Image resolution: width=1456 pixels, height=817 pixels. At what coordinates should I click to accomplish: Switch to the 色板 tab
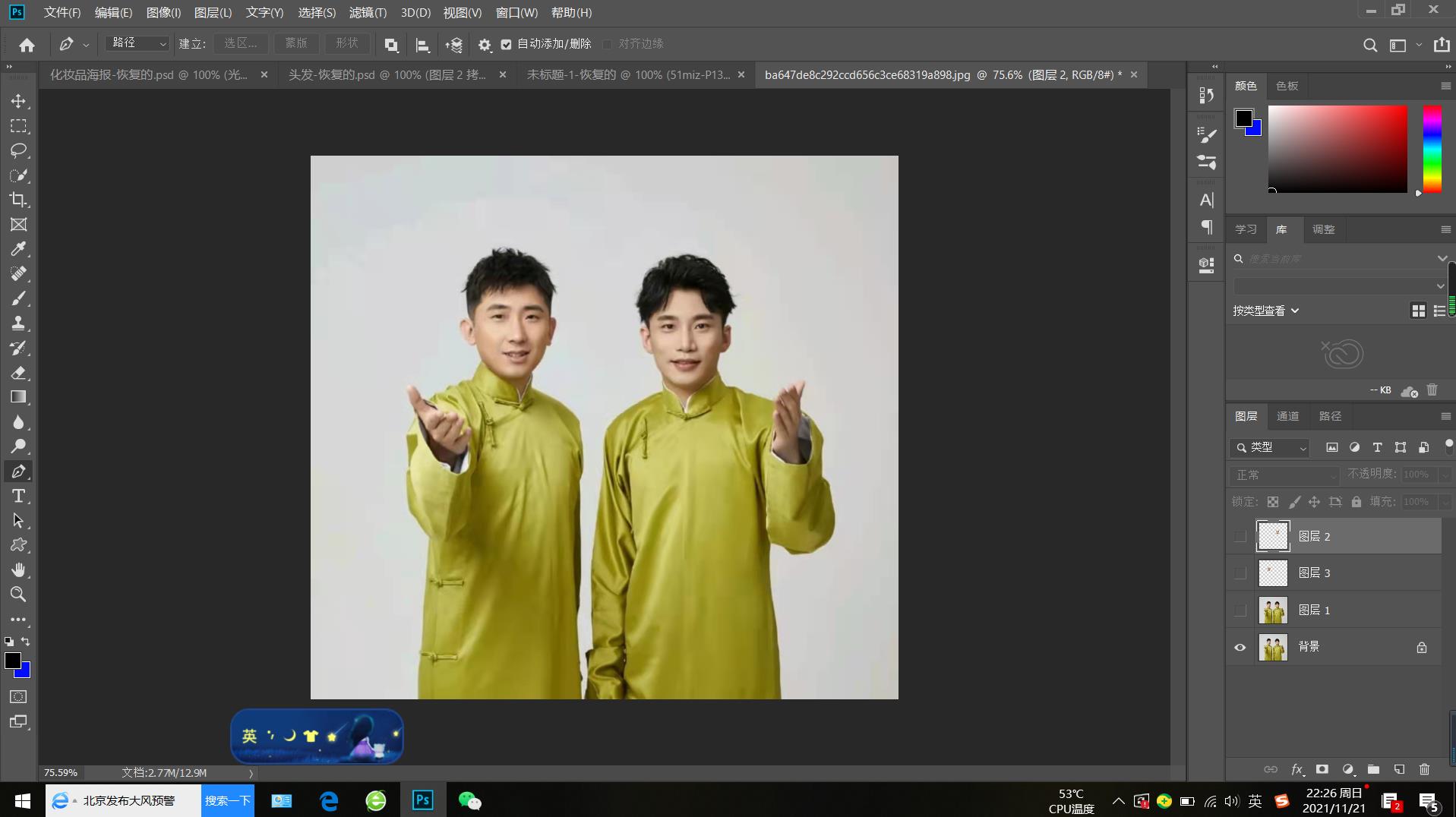(1287, 86)
